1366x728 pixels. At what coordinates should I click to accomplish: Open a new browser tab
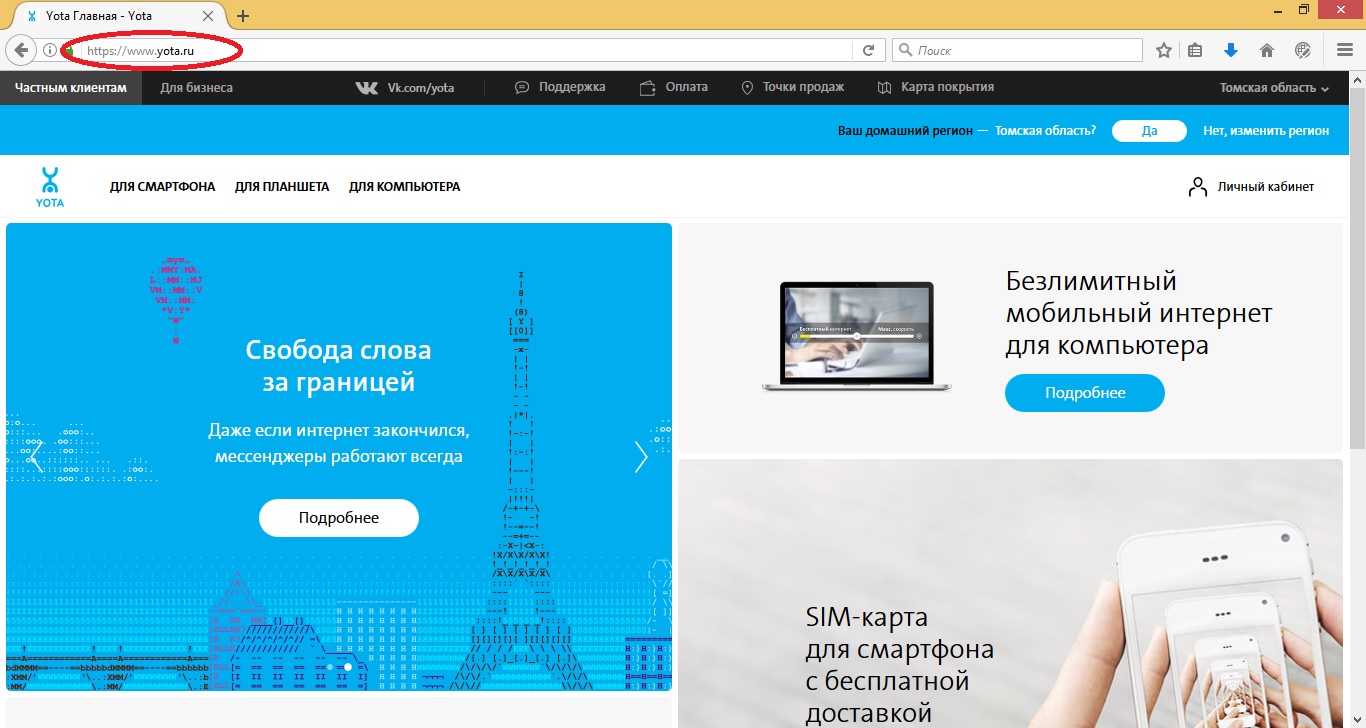click(x=242, y=16)
